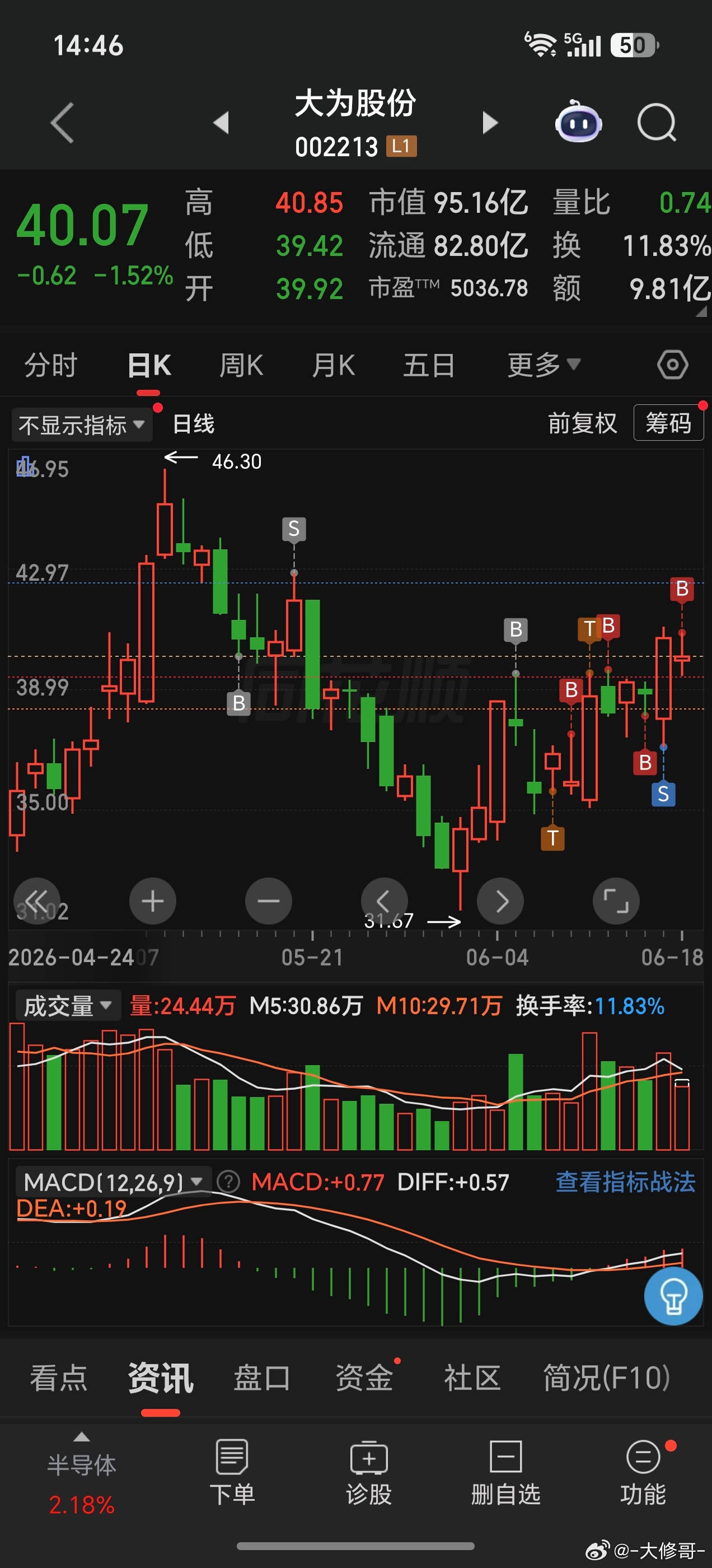Move chart right with round arrow button
The width and height of the screenshot is (712, 1568).
[x=500, y=901]
